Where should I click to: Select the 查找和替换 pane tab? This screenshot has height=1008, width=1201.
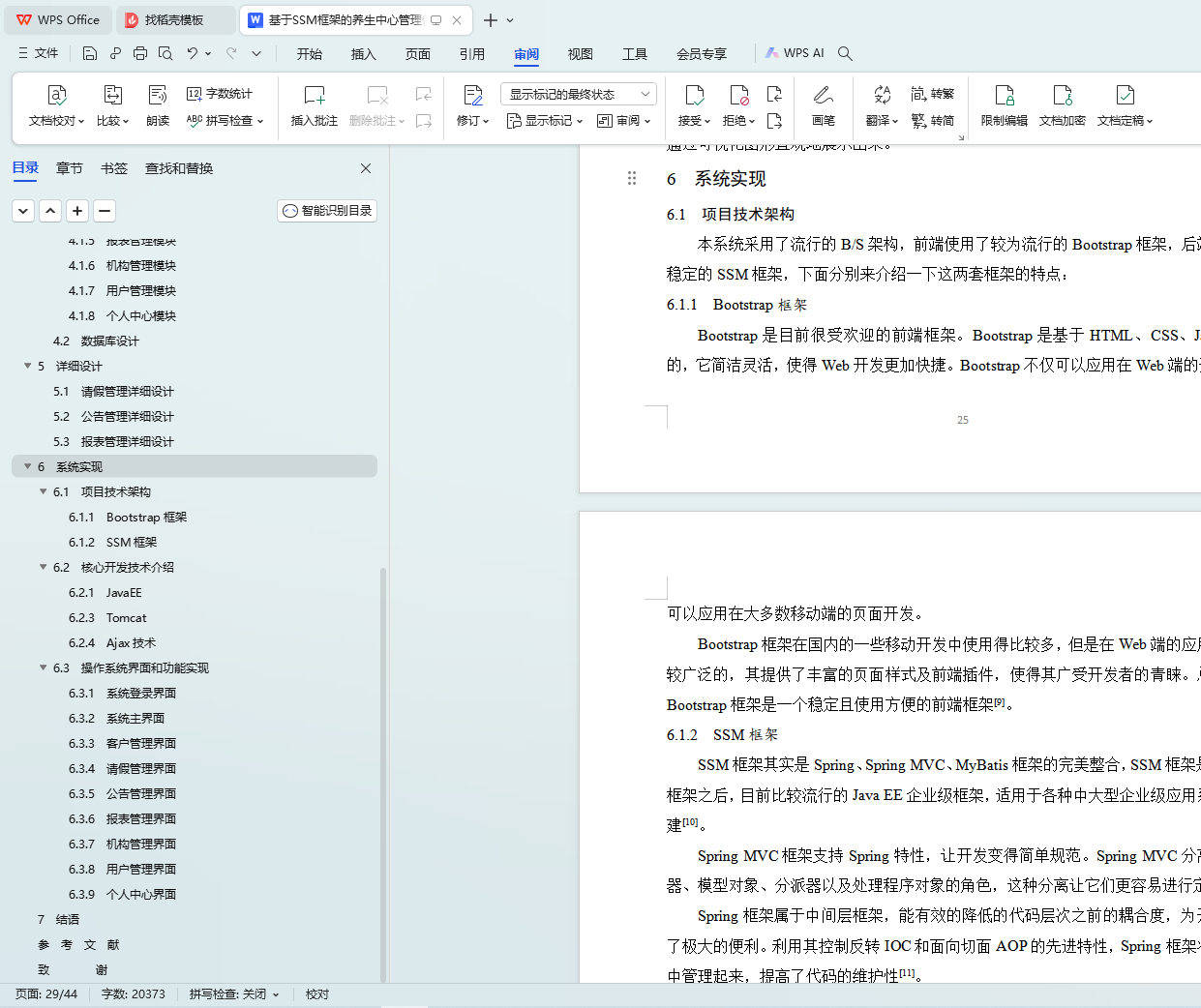[x=179, y=168]
